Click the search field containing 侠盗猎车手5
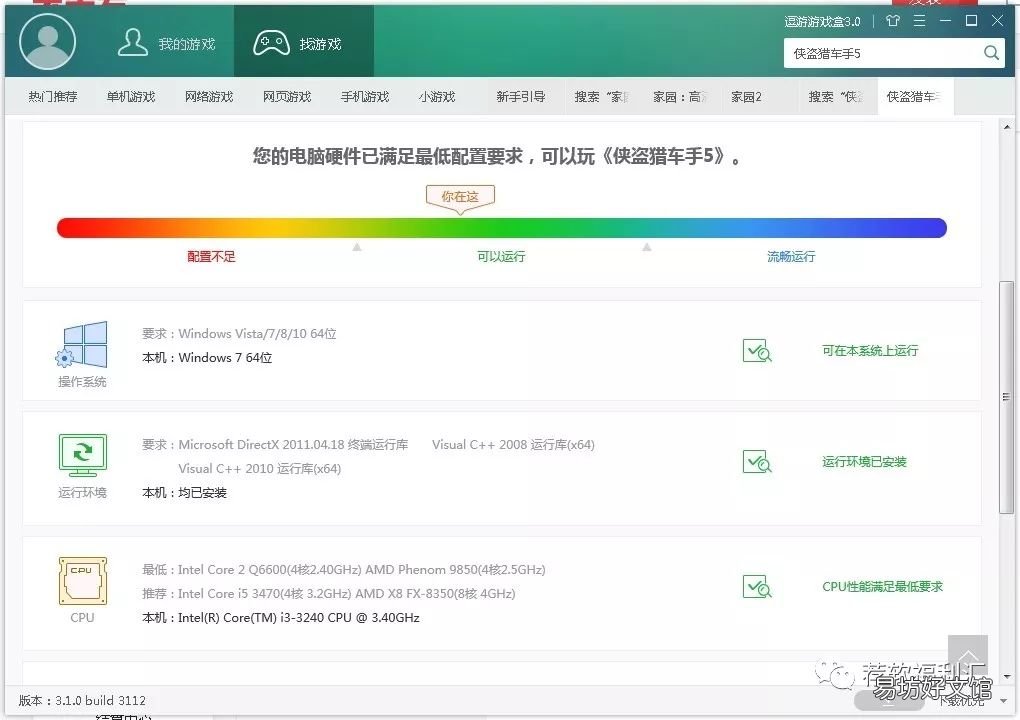The width and height of the screenshot is (1020, 720). click(880, 53)
